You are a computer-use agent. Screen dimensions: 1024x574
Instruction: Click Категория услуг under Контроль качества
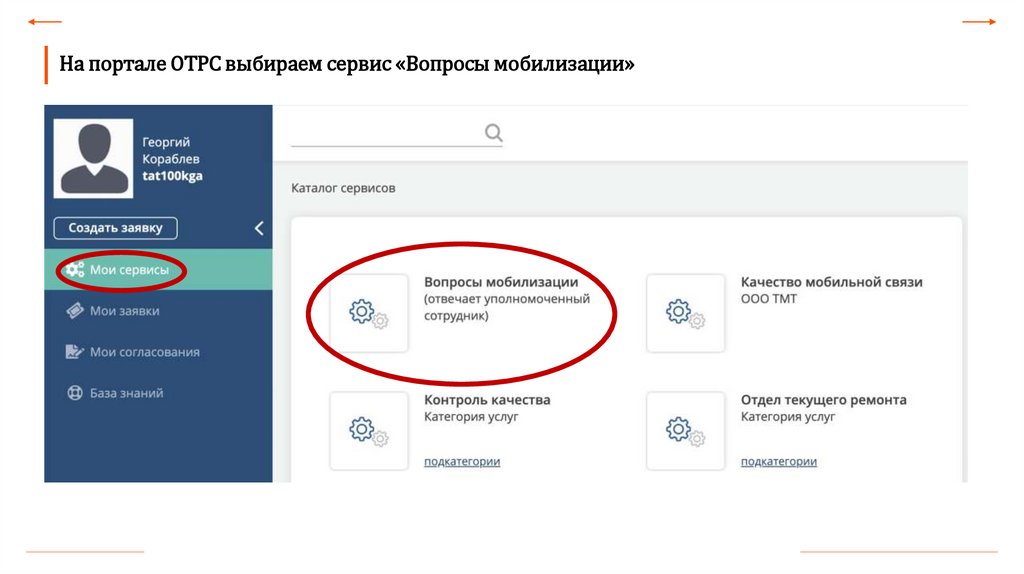pos(471,417)
